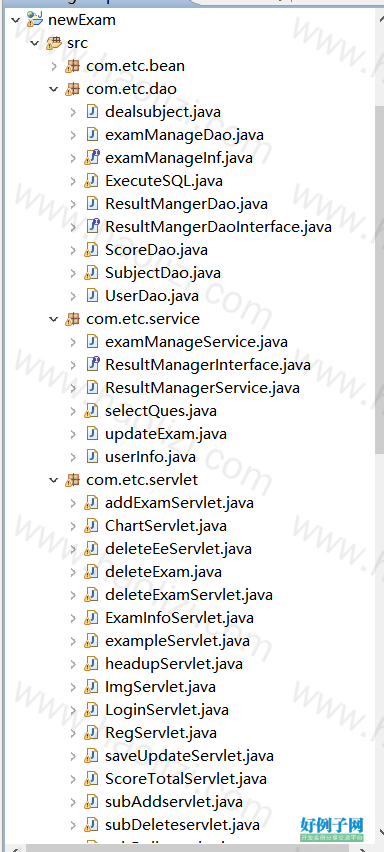This screenshot has height=852, width=384.
Task: Select the src folder label
Action: click(x=77, y=43)
